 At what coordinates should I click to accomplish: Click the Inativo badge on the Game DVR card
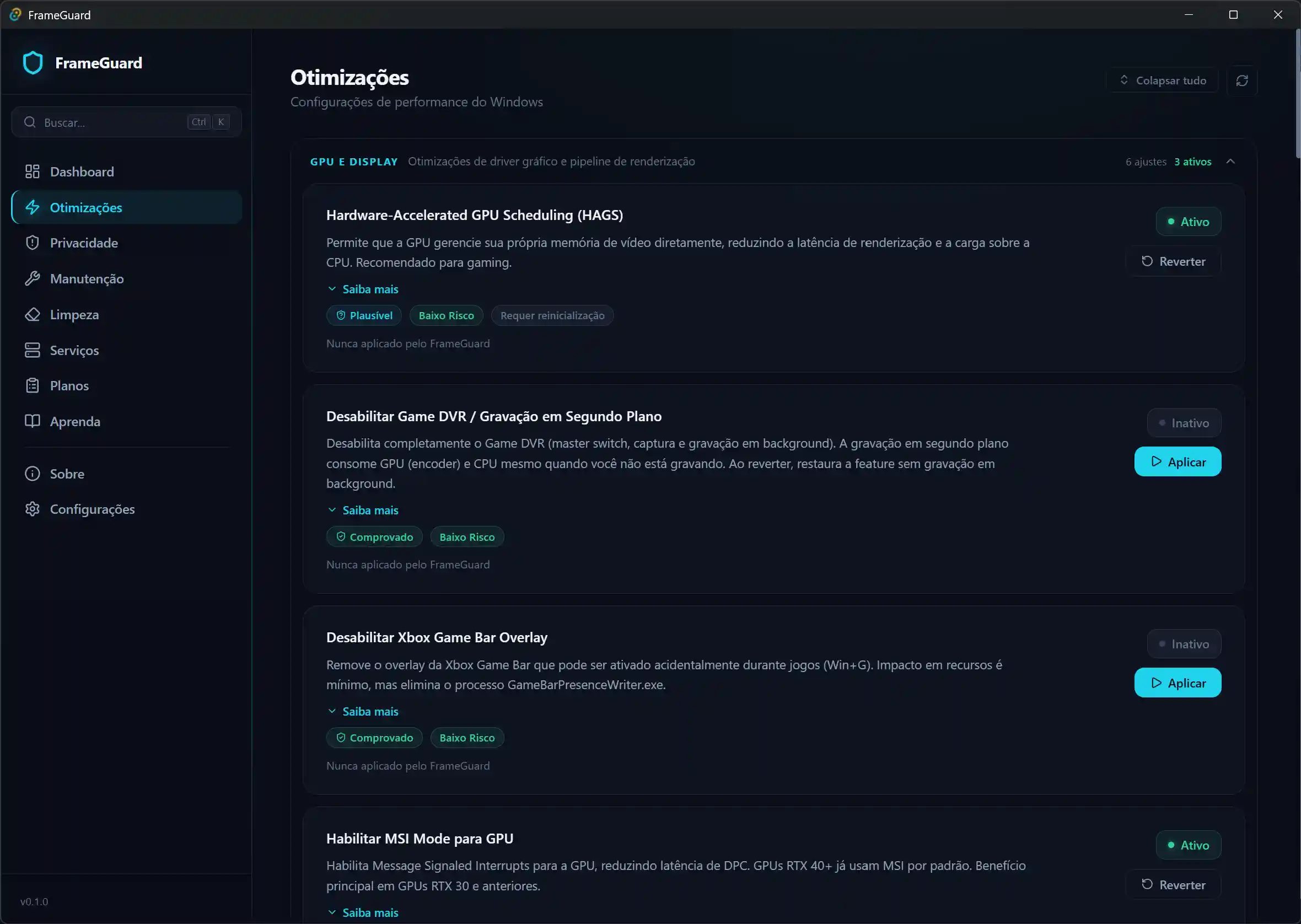coord(1184,423)
